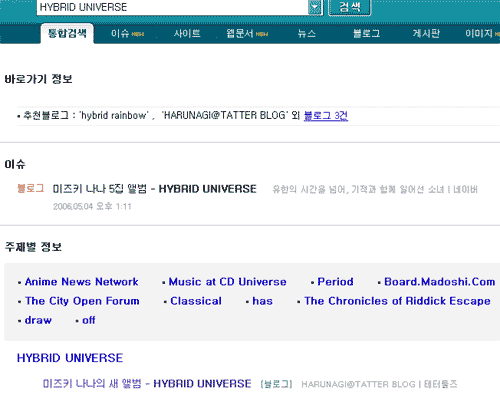Open The City Open Forum link
This screenshot has width=500, height=395.
pyautogui.click(x=82, y=301)
